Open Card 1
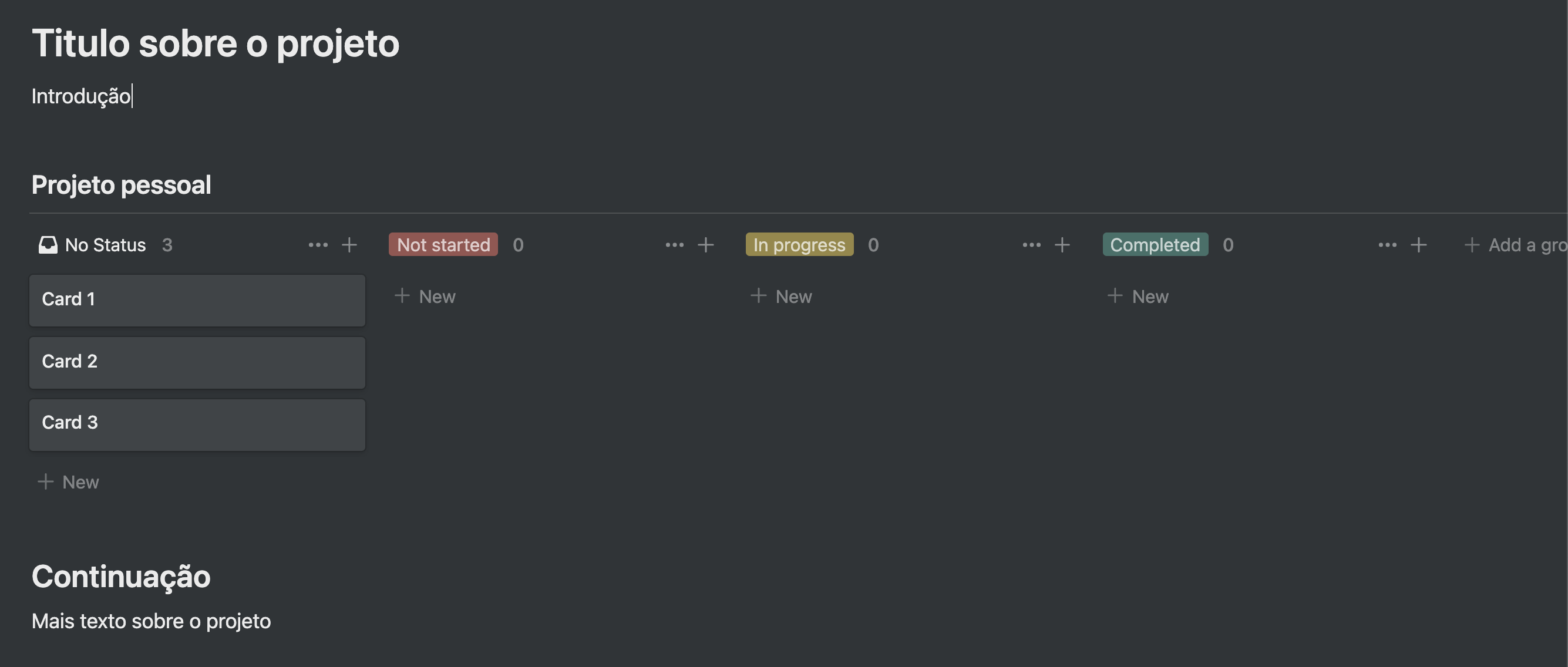This screenshot has width=1568, height=667. pyautogui.click(x=197, y=300)
